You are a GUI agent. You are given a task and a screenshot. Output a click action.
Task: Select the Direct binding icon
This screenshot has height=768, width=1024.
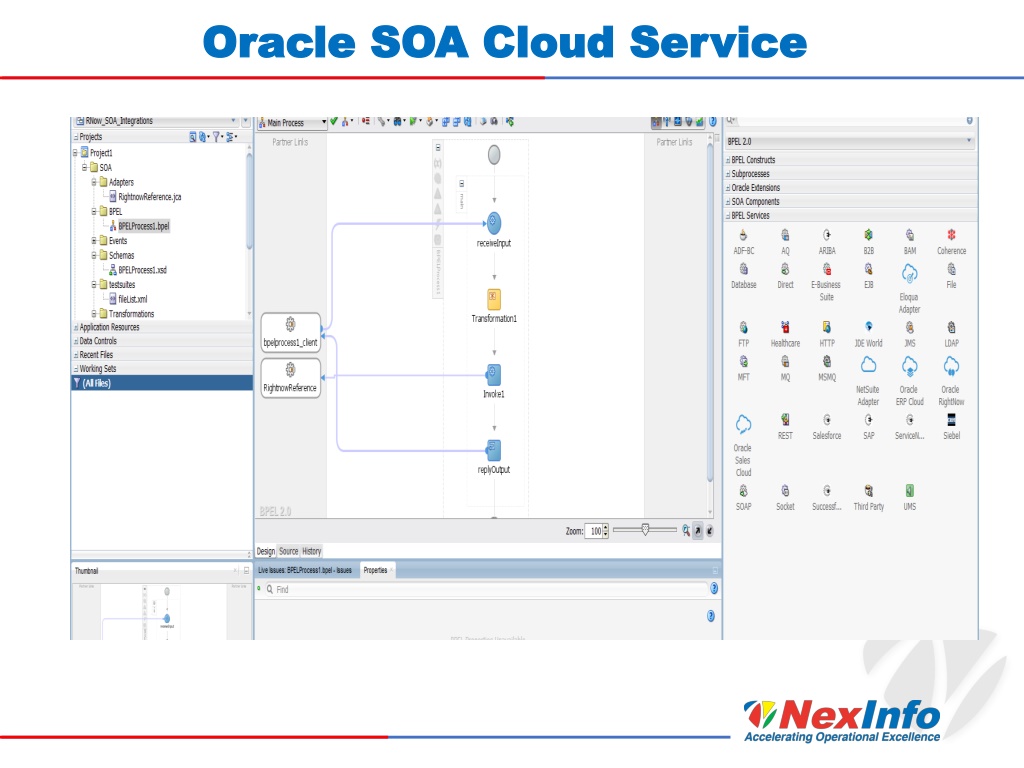click(785, 270)
